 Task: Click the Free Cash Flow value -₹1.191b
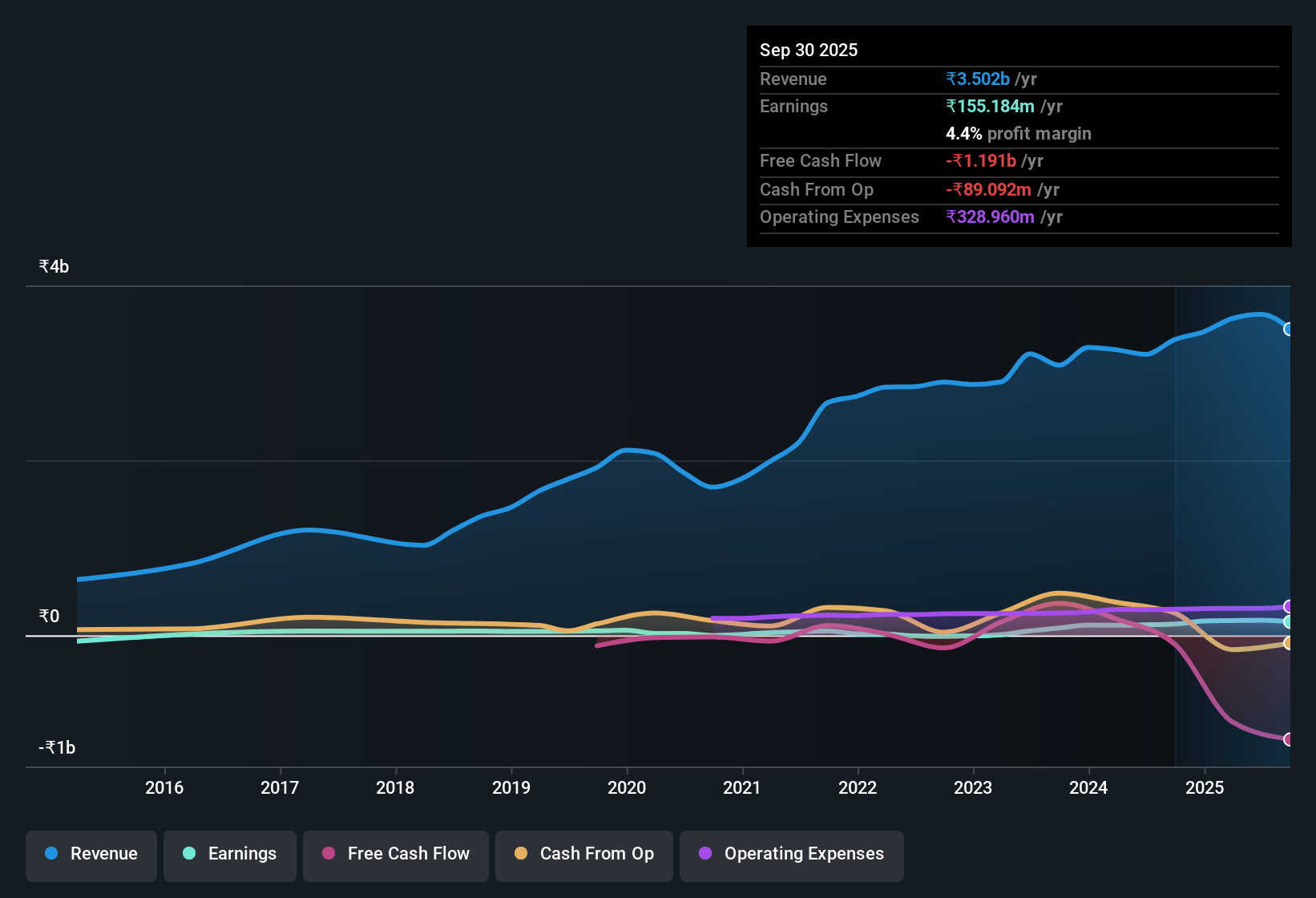pyautogui.click(x=983, y=161)
